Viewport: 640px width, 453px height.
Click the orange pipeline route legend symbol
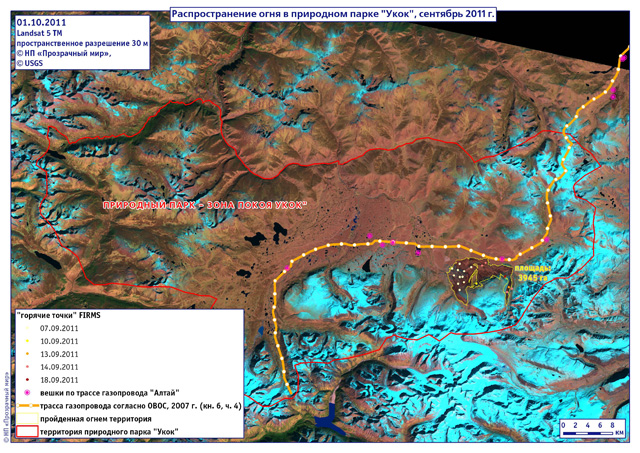tap(26, 407)
